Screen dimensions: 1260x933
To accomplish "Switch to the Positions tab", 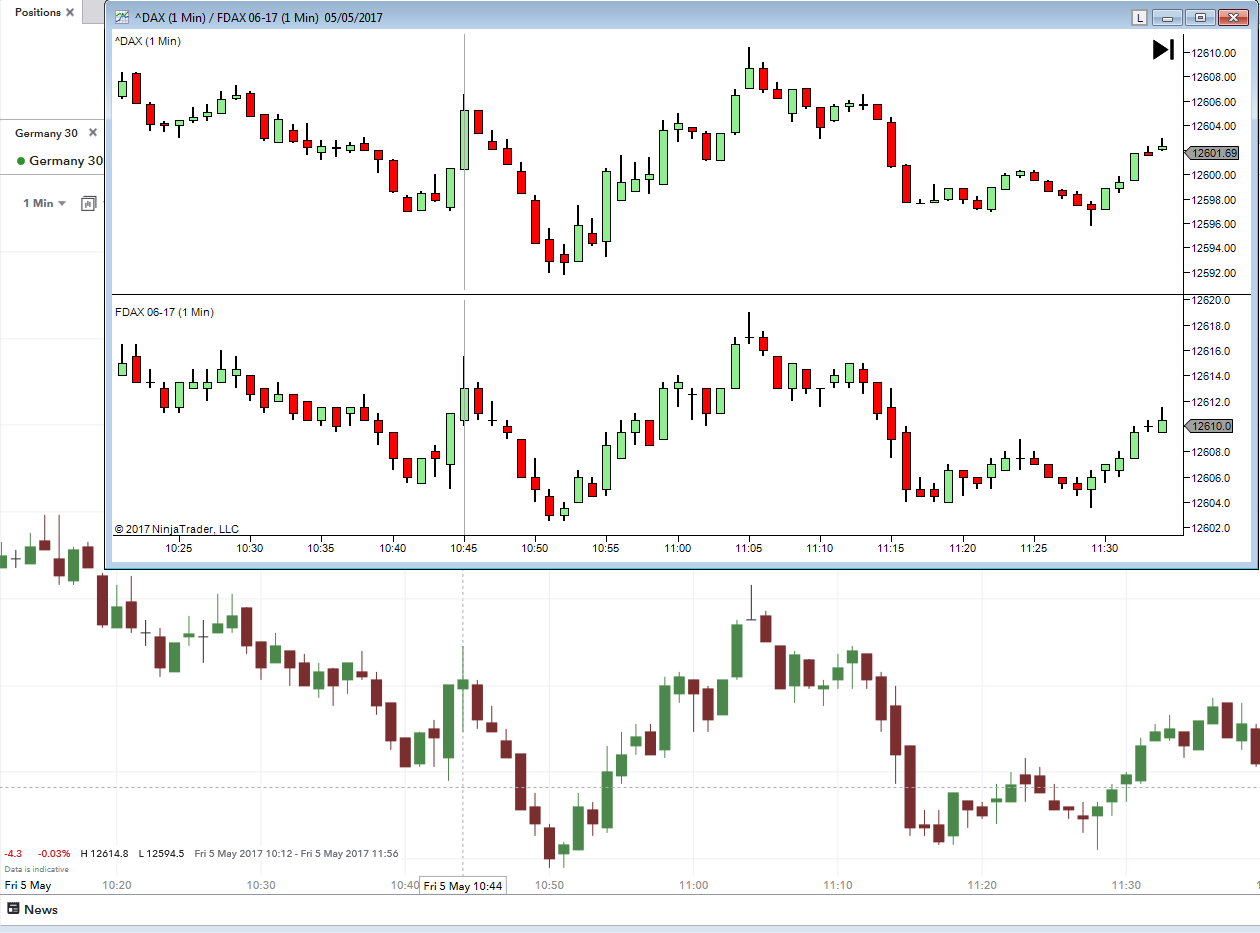I will tap(37, 12).
